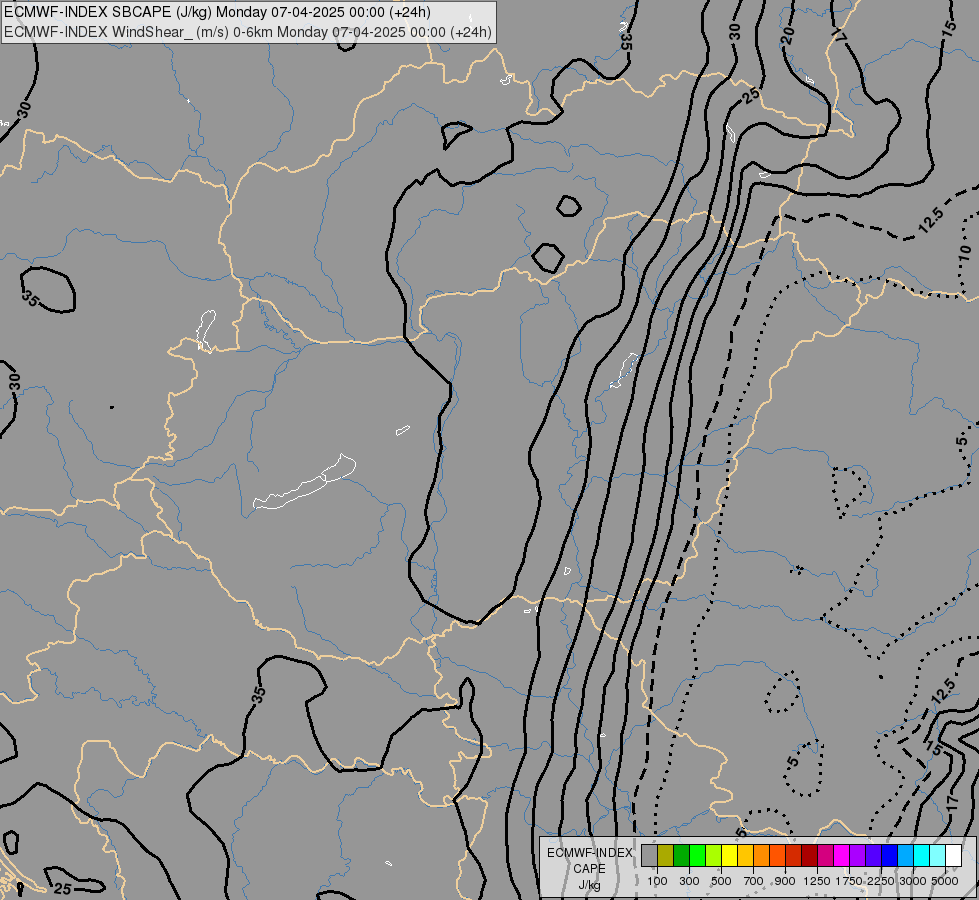Screen dimensions: 979x900
Task: Select the amber legend swatch above 700
Action: pyautogui.click(x=745, y=855)
